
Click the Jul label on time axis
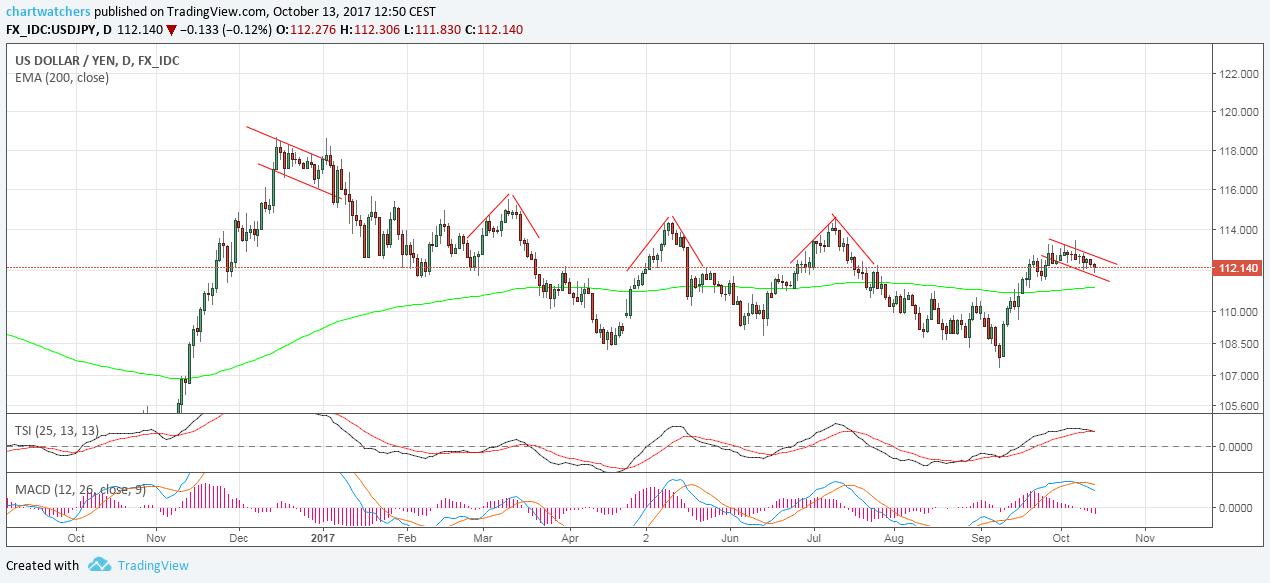(812, 537)
